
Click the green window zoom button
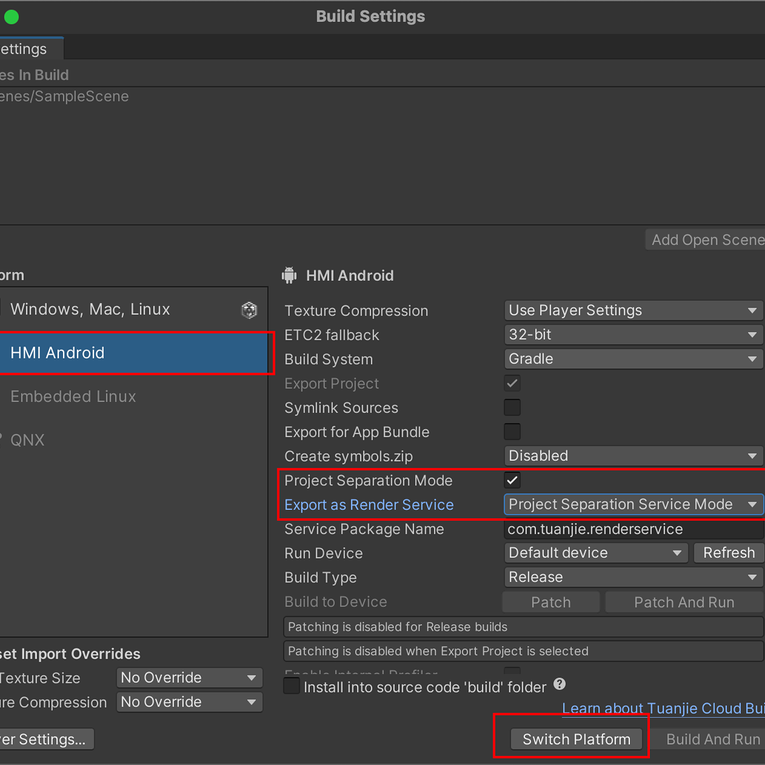11,17
